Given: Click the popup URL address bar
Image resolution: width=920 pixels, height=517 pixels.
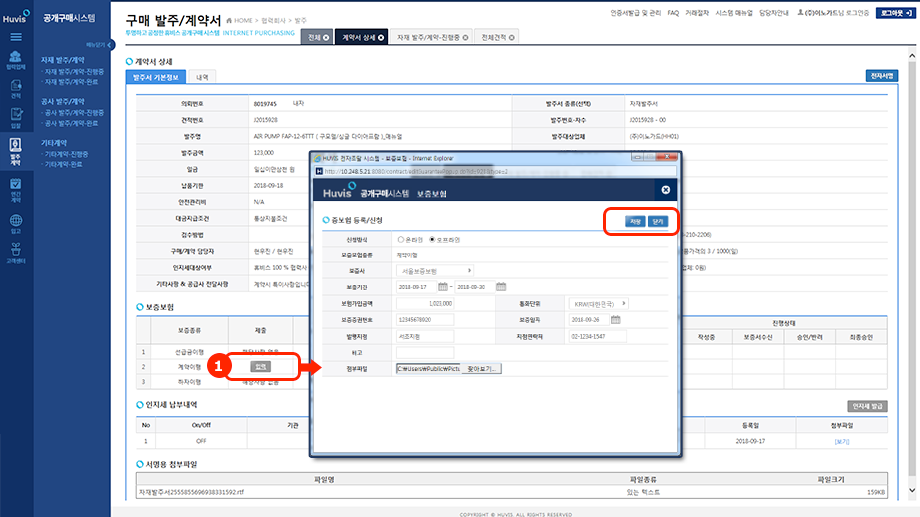Looking at the screenshot, I should coord(496,171).
